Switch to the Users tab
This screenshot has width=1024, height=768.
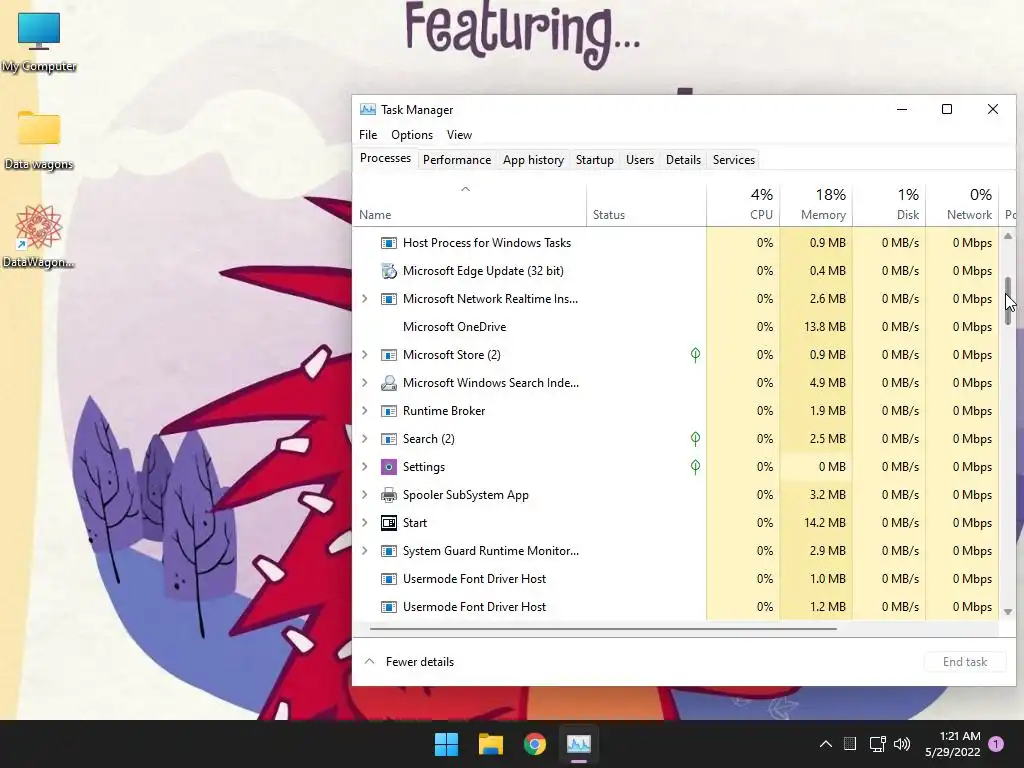pyautogui.click(x=640, y=160)
